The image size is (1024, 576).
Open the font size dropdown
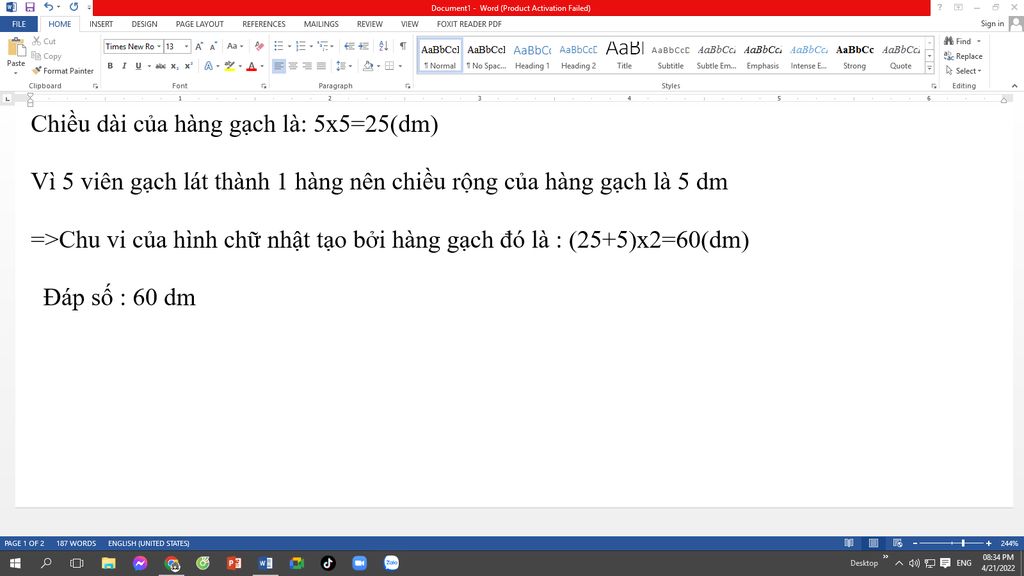pos(186,46)
